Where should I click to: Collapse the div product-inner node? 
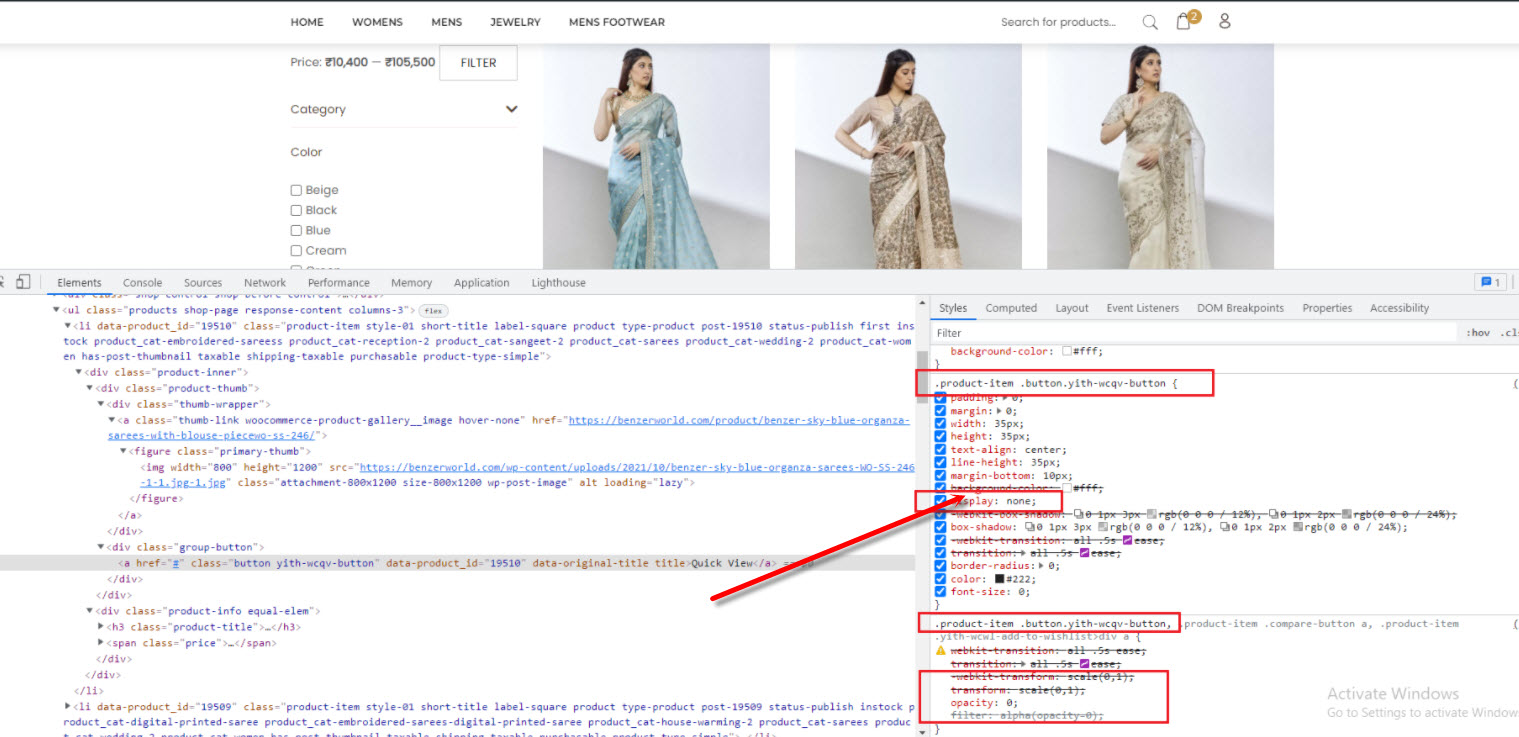(79, 372)
